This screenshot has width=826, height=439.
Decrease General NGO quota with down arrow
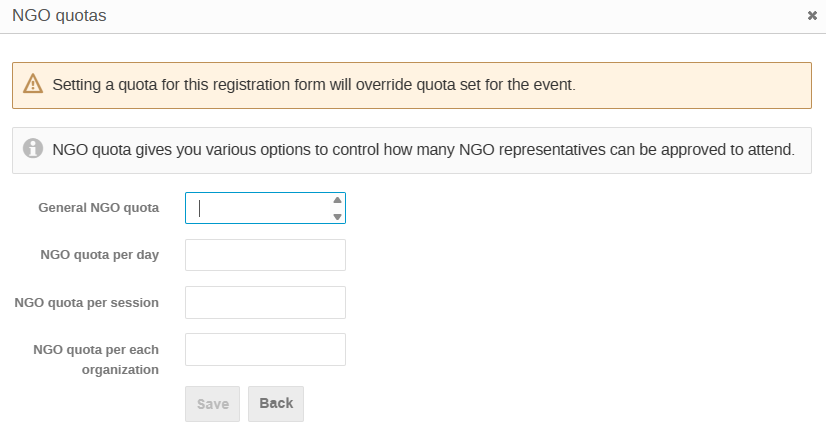click(338, 217)
